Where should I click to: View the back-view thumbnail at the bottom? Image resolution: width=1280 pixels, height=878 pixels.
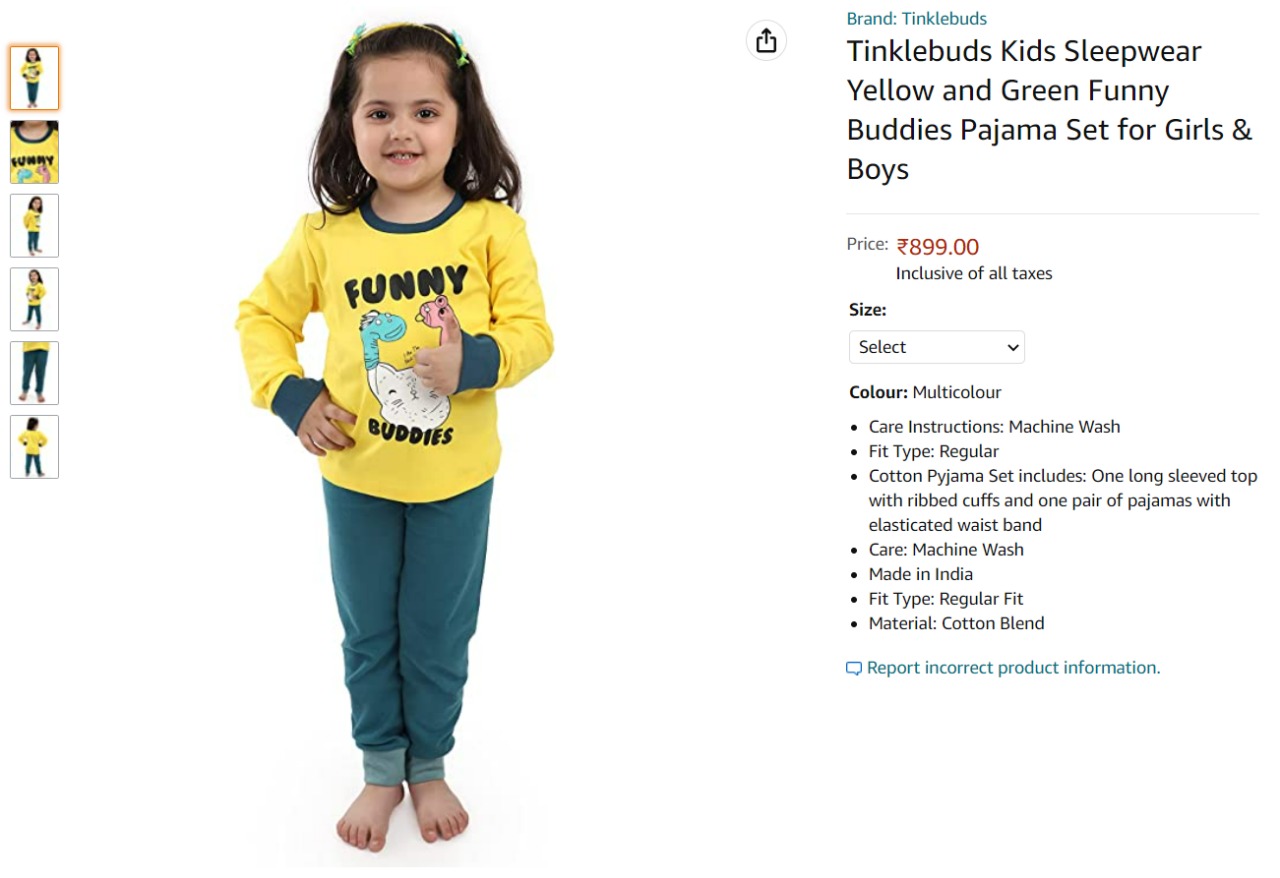click(34, 447)
